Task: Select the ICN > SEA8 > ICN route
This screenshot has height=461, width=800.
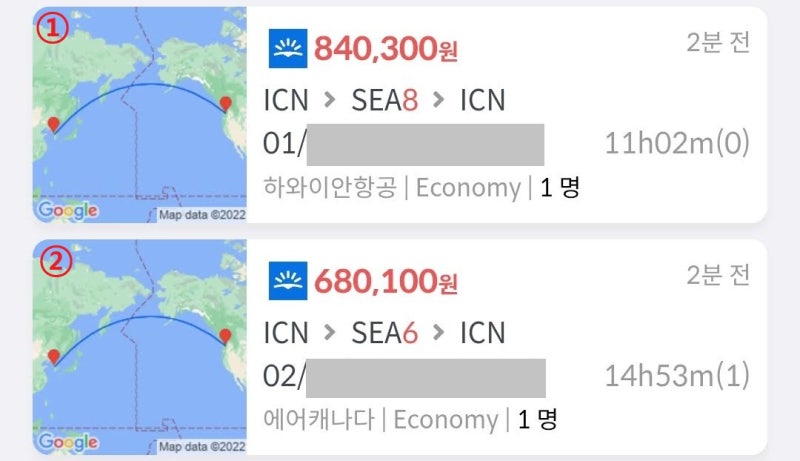Action: [384, 100]
